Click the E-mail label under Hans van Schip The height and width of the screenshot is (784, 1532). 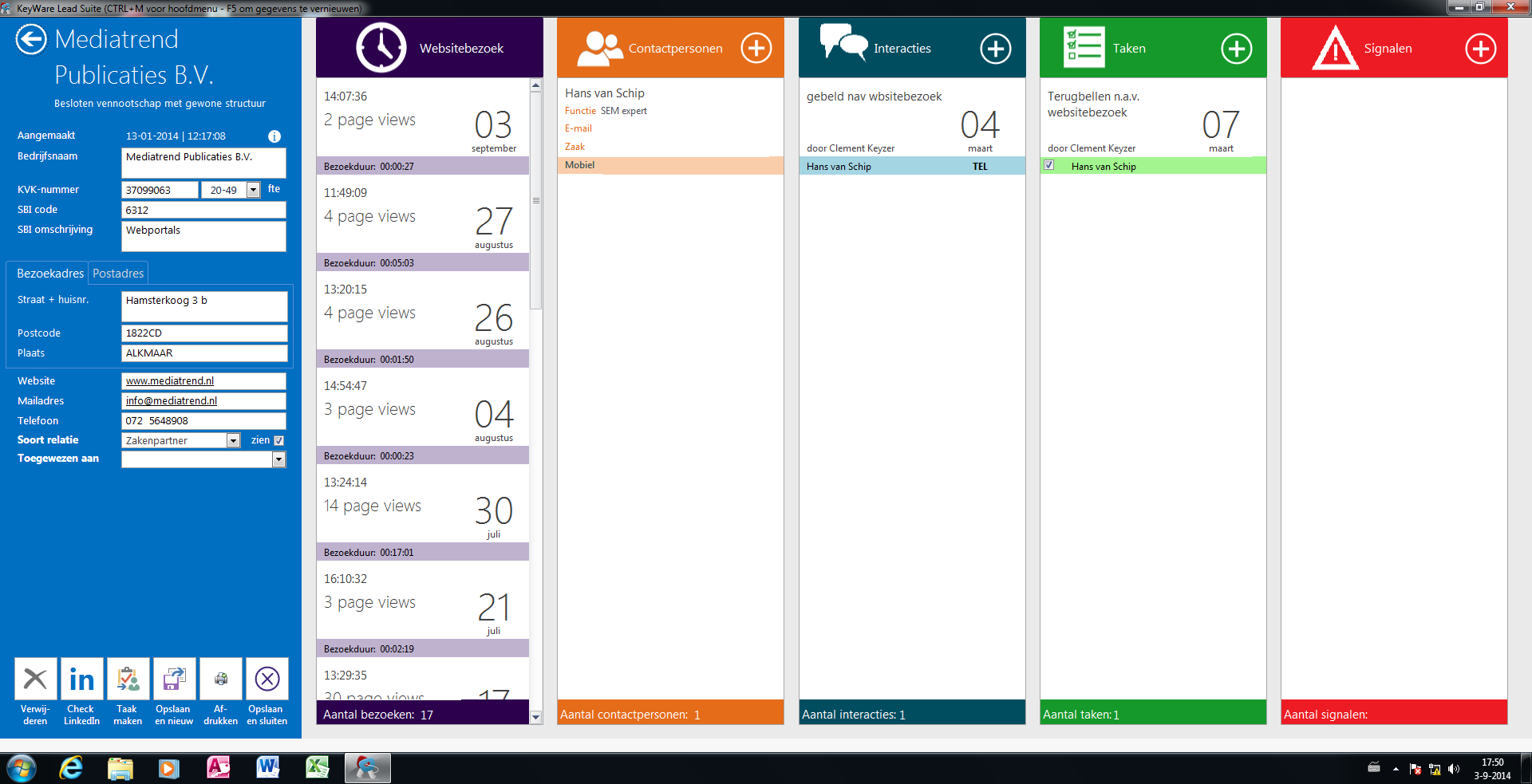click(x=578, y=128)
